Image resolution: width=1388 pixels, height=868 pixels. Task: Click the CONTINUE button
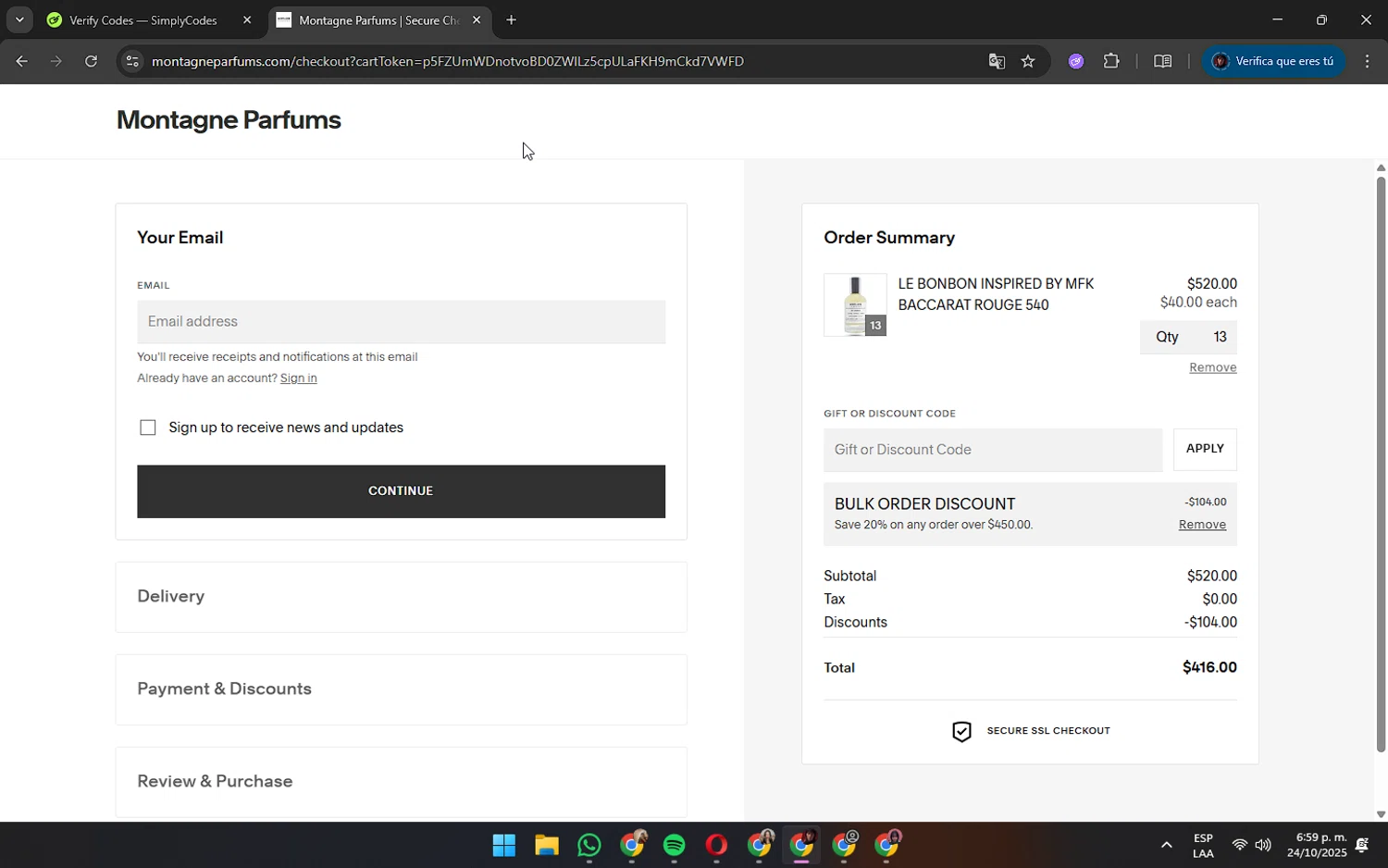tap(401, 490)
